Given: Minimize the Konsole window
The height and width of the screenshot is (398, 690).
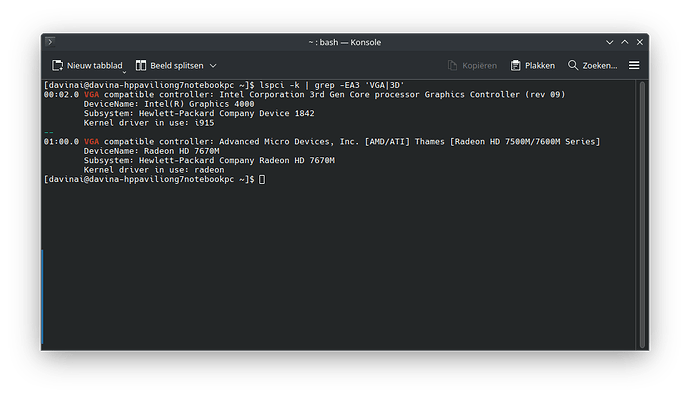Looking at the screenshot, I should point(609,42).
